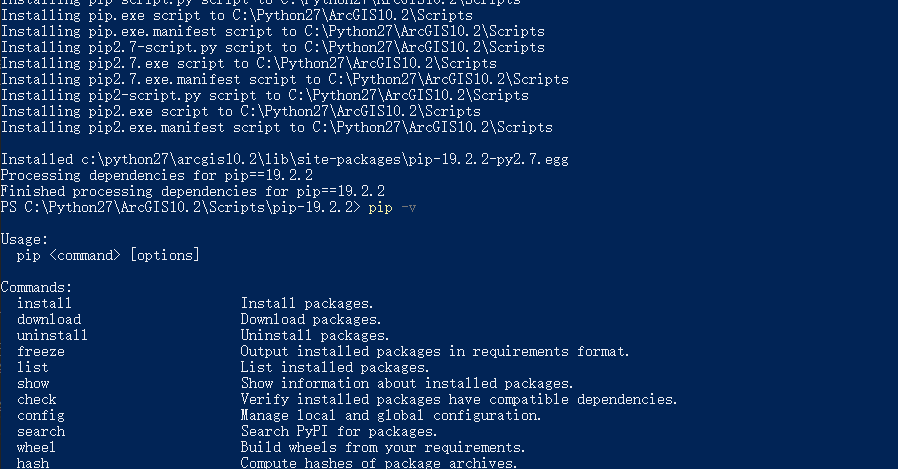Image resolution: width=898 pixels, height=469 pixels.
Task: Click the 'uninstall' command name
Action: pyautogui.click(x=52, y=335)
